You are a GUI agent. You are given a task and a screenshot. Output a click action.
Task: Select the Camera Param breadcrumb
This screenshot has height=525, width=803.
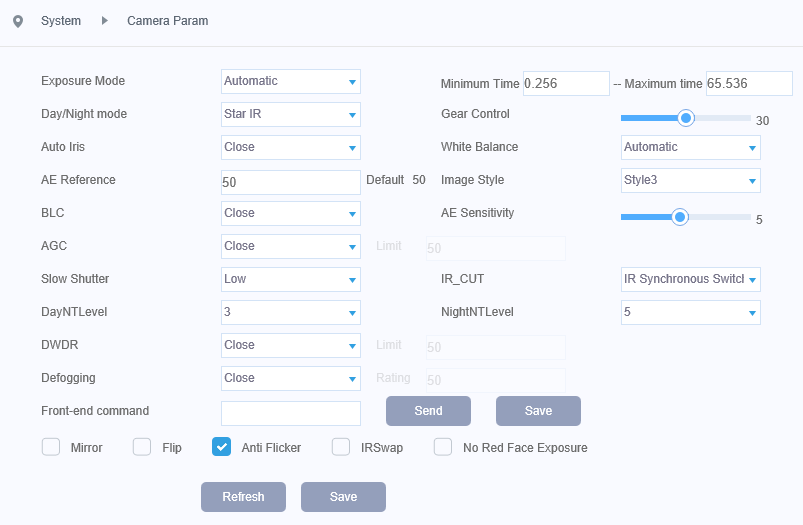[x=167, y=21]
